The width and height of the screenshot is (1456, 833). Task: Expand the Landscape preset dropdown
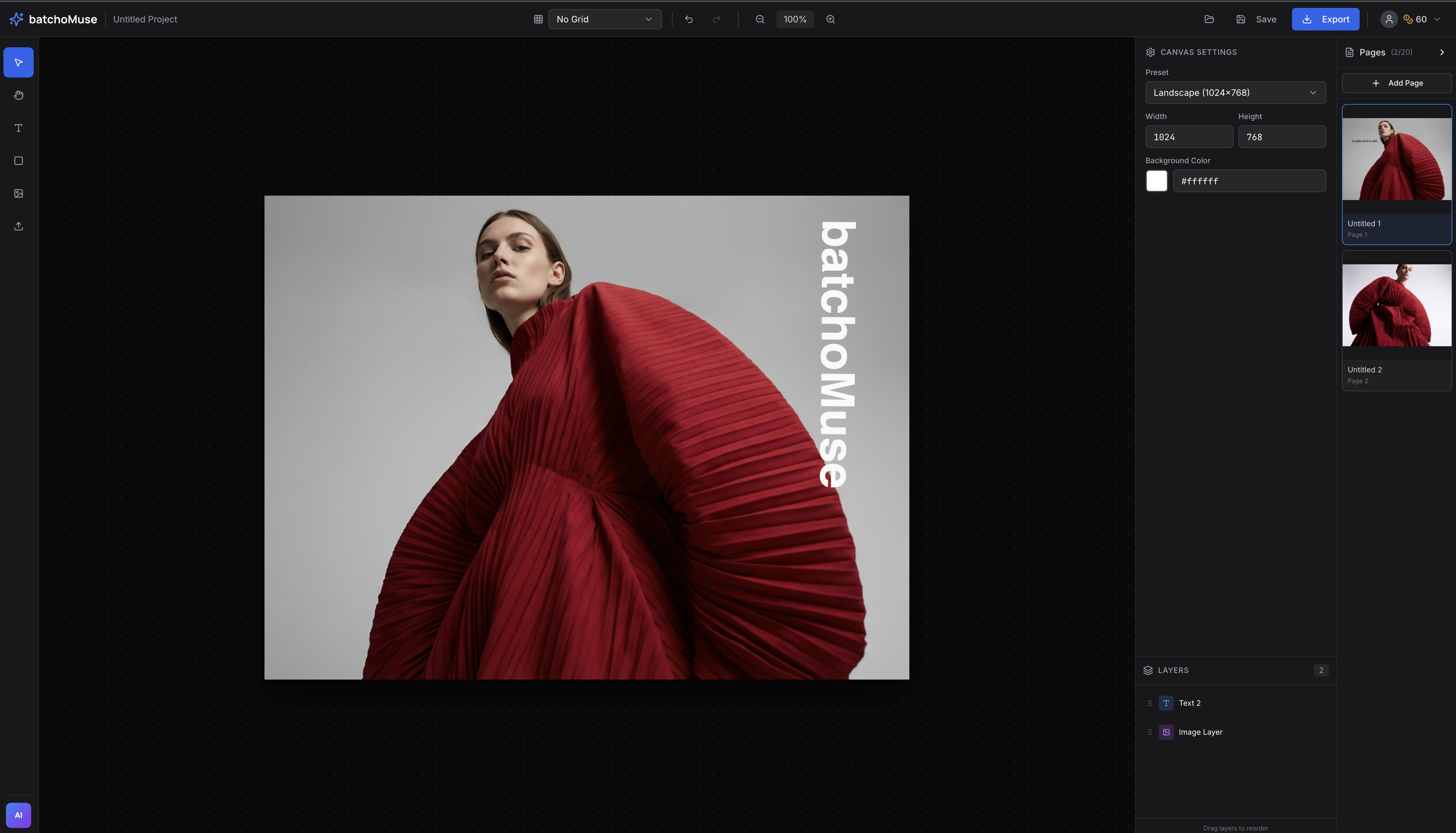point(1235,93)
